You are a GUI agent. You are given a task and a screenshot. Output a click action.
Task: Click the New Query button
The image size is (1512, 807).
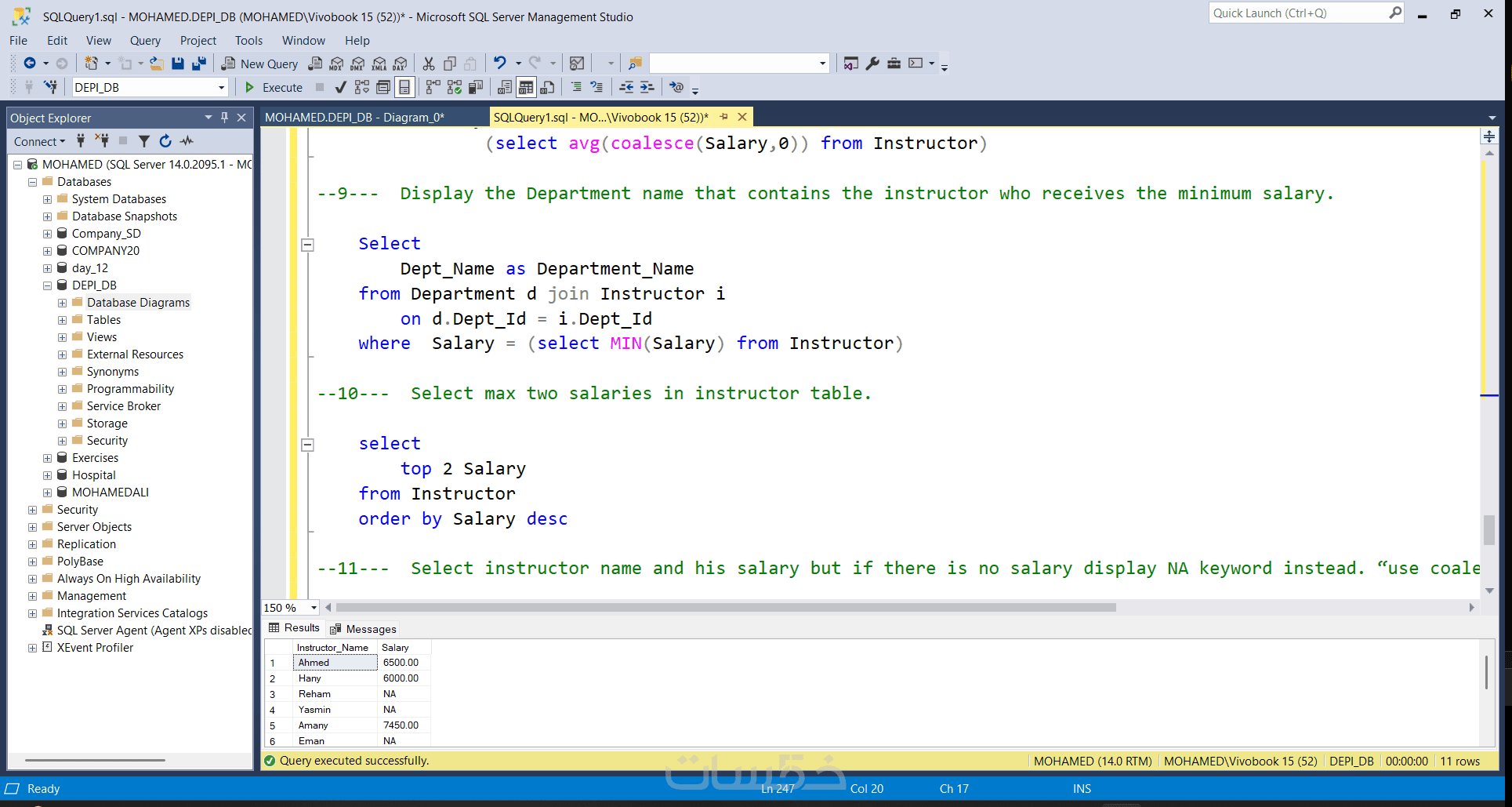(260, 64)
